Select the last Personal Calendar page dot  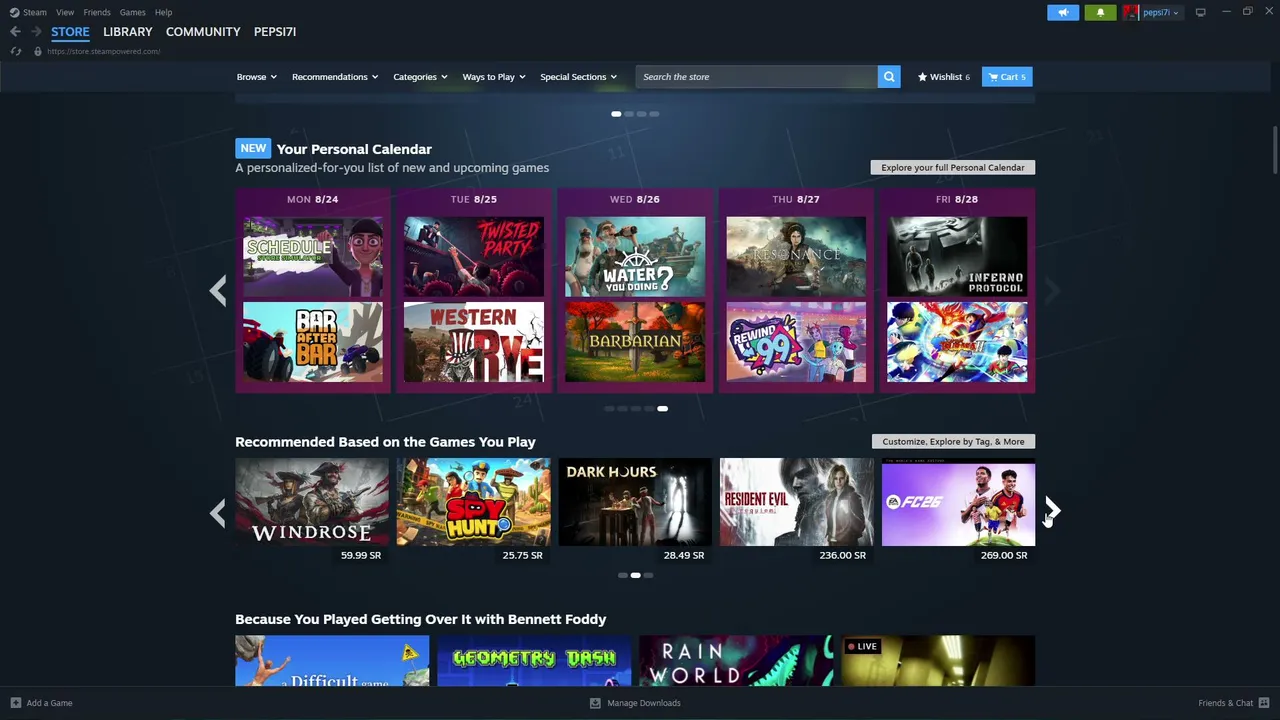click(662, 409)
